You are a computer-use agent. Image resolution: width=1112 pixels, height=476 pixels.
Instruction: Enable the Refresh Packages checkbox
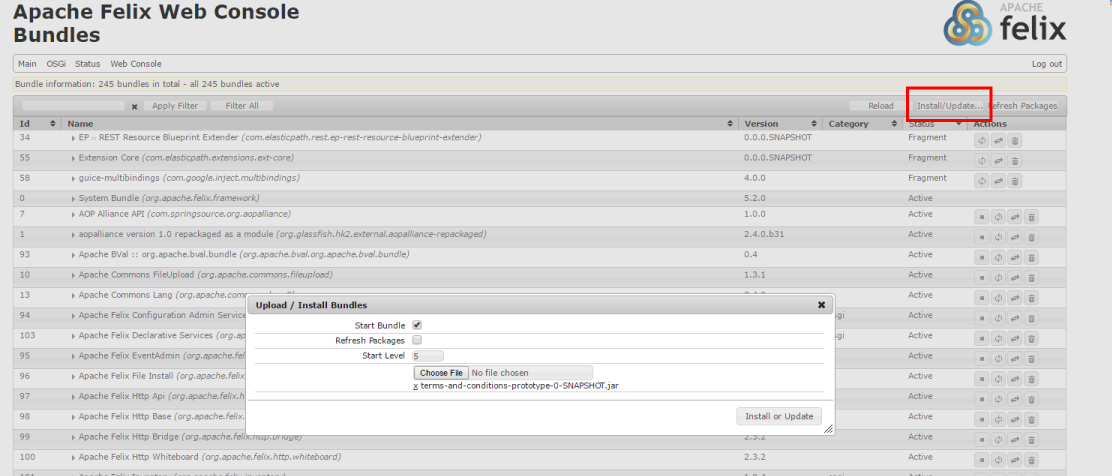(417, 340)
